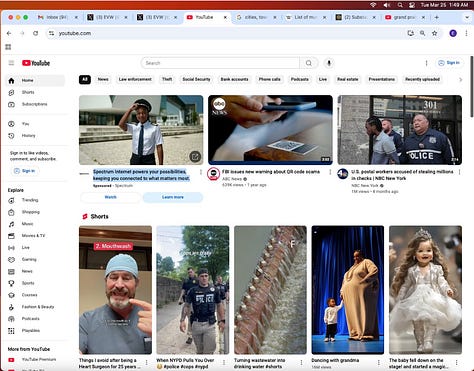Select Podcasts filter chip
474x371 pixels.
click(300, 79)
